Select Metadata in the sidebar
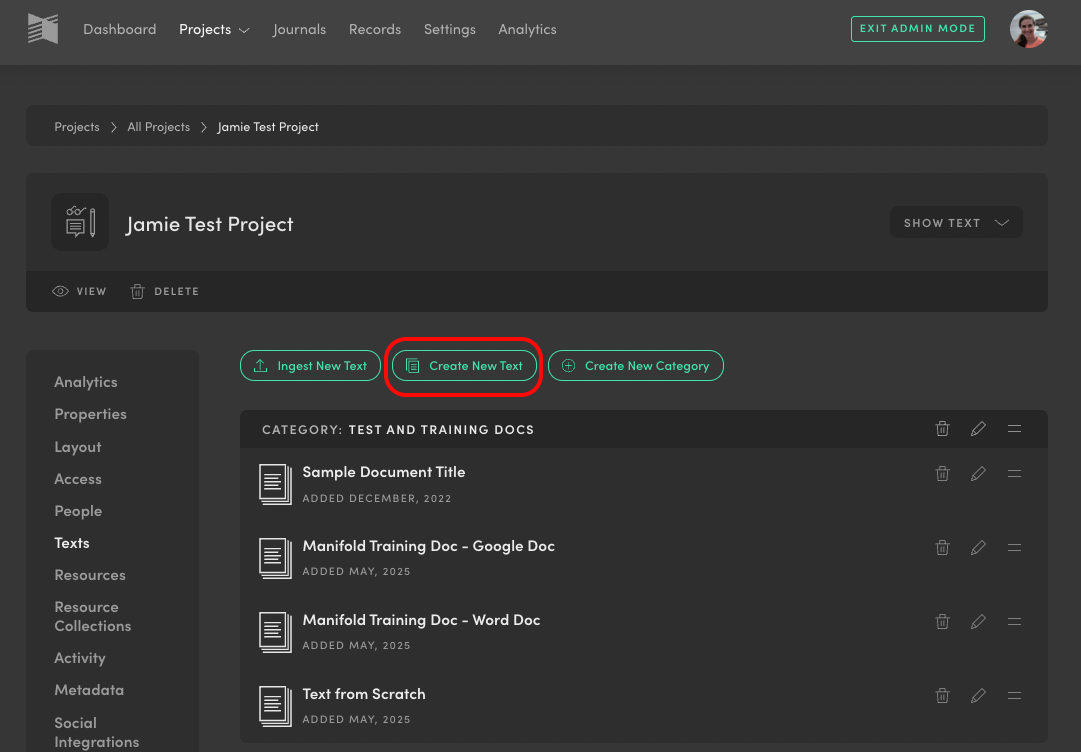Viewport: 1081px width, 752px height. [89, 689]
